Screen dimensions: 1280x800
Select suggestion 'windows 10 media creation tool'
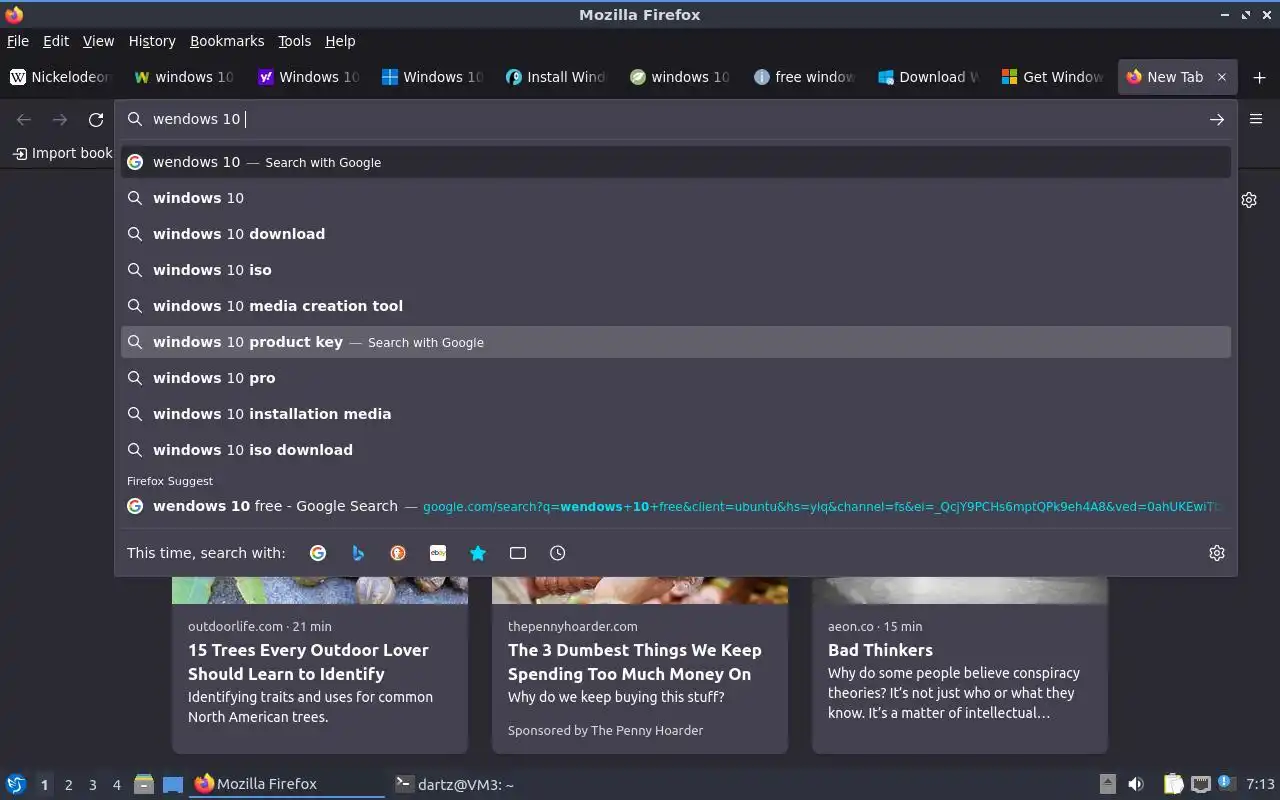pos(676,306)
